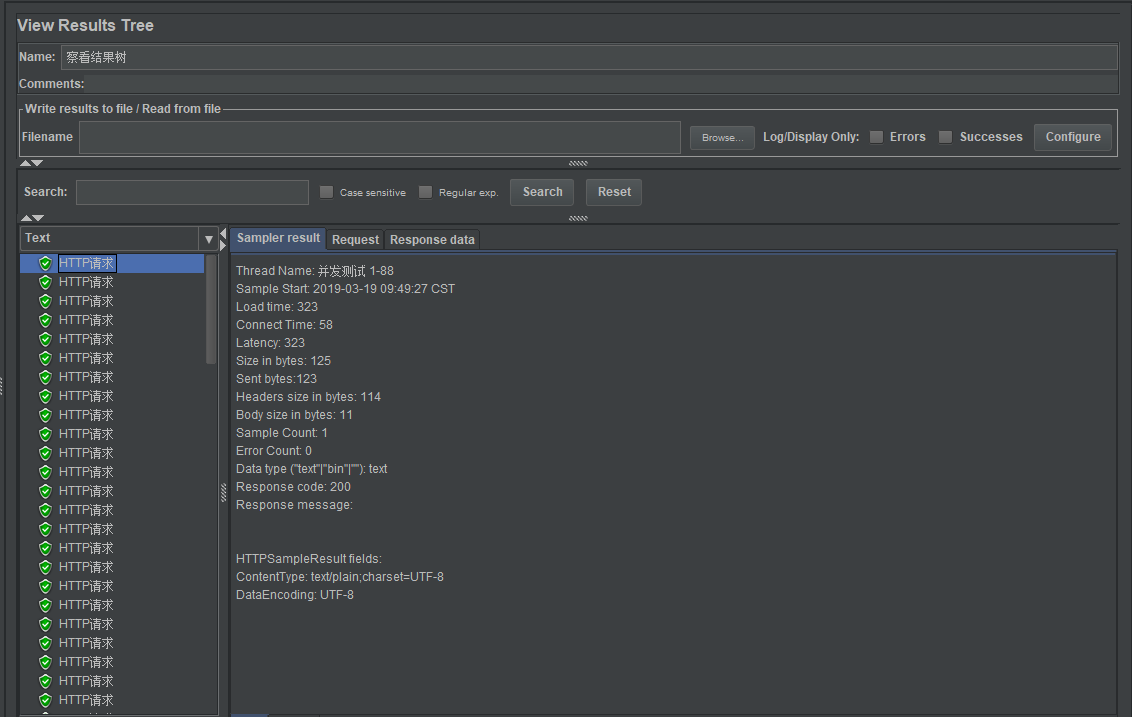Collapse upward using the arrow under the Filename panel
Viewport: 1132px width, 717px height.
(x=25, y=163)
